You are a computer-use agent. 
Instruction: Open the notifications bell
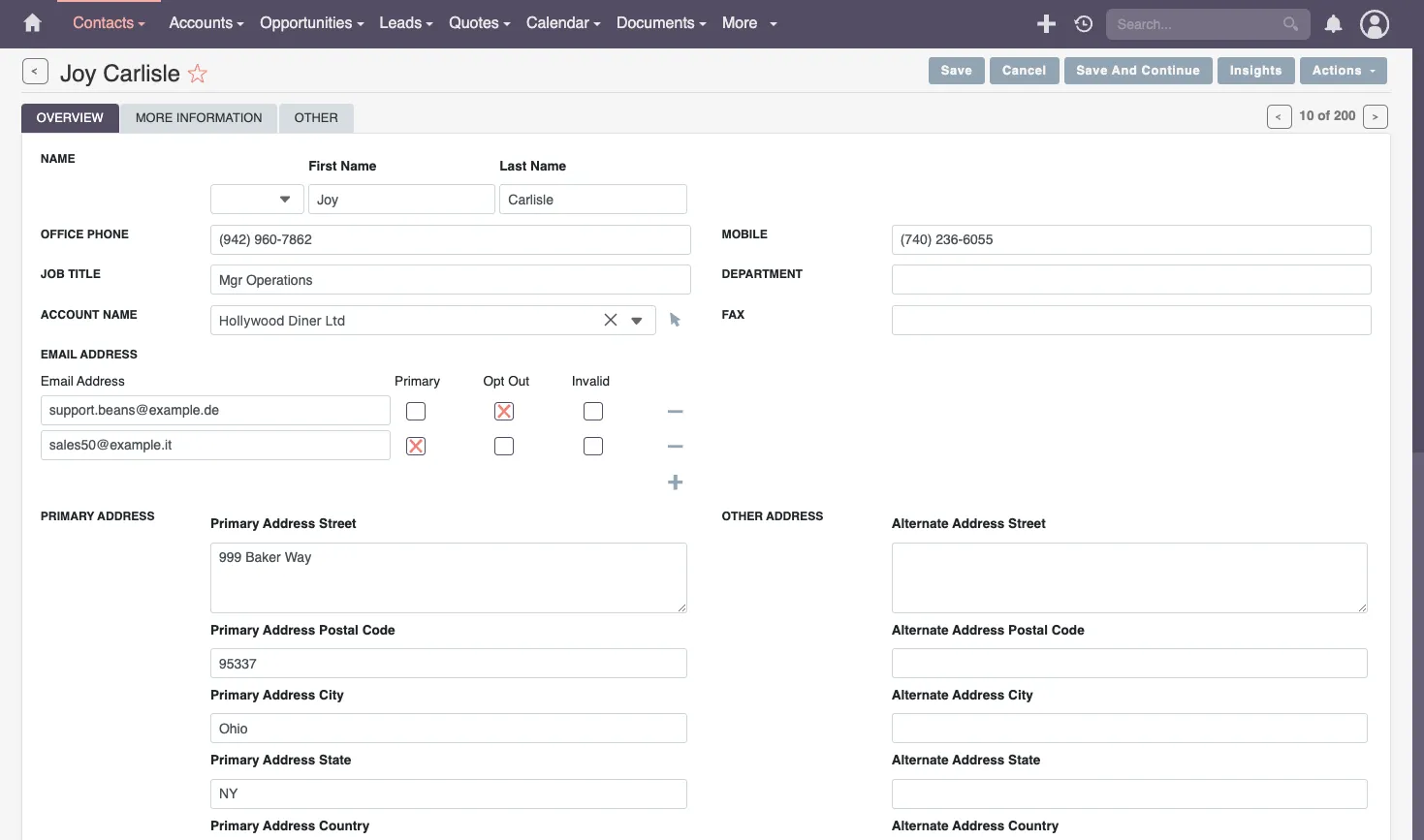1334,24
